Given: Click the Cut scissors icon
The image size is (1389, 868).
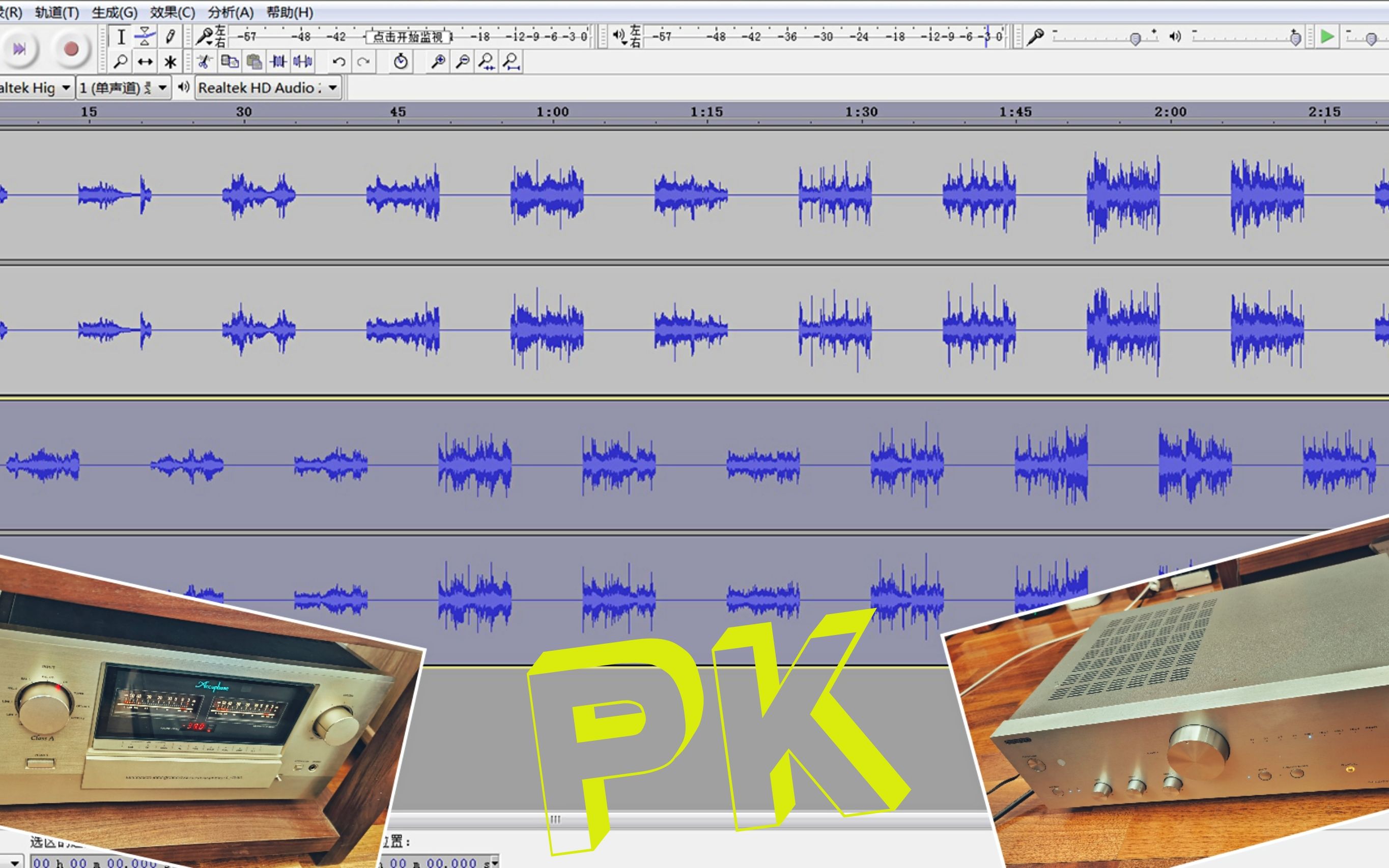Looking at the screenshot, I should coord(204,62).
